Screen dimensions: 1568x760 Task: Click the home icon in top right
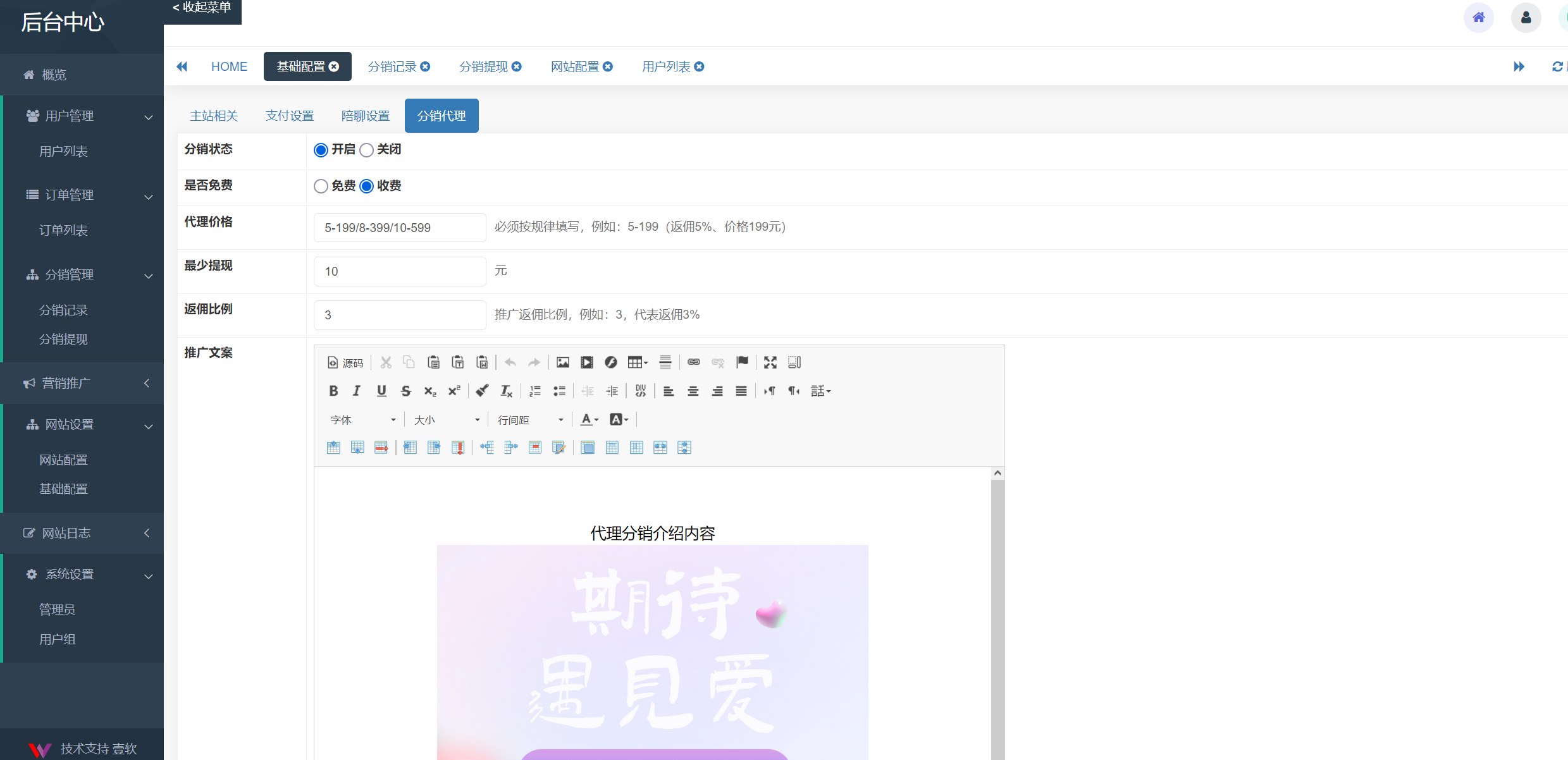[1479, 17]
